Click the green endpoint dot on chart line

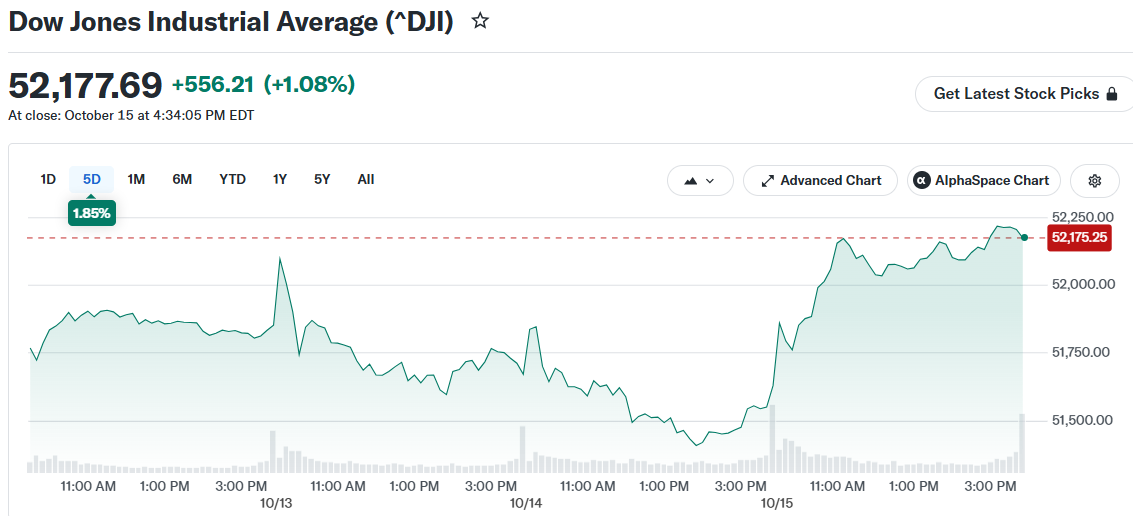pos(1024,238)
